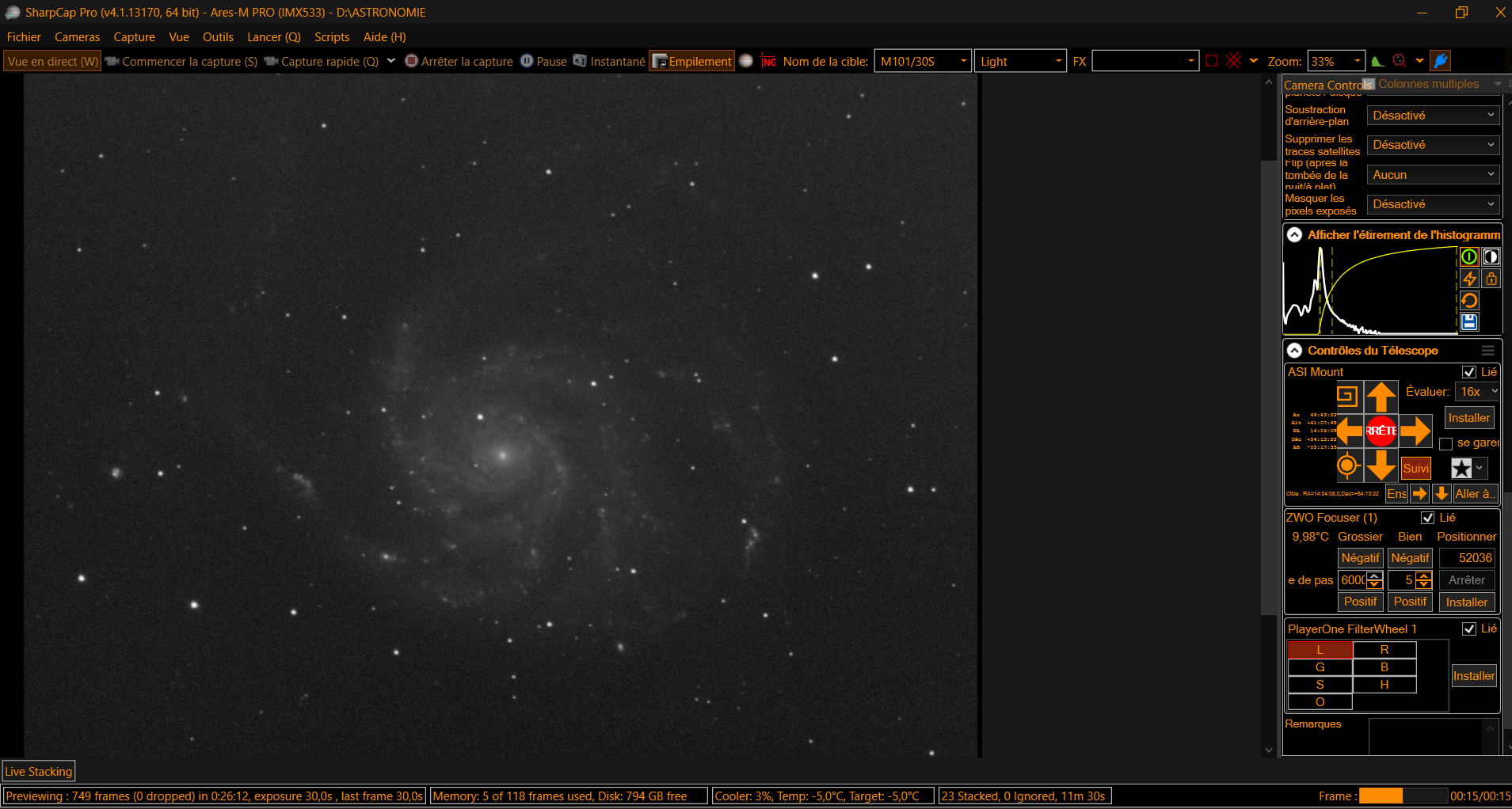Save the histogram stretch with the floppy disk icon
This screenshot has width=1512, height=809.
pos(1469,322)
